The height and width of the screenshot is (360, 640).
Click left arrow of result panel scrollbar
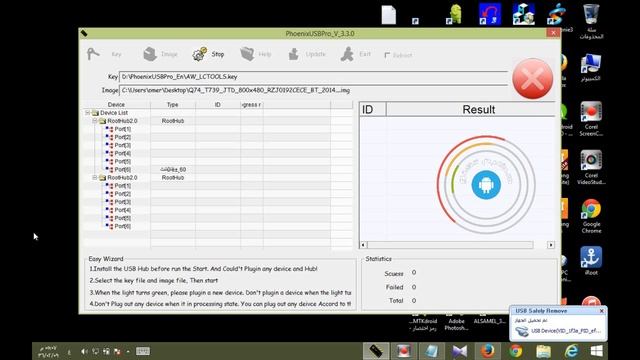coord(363,245)
